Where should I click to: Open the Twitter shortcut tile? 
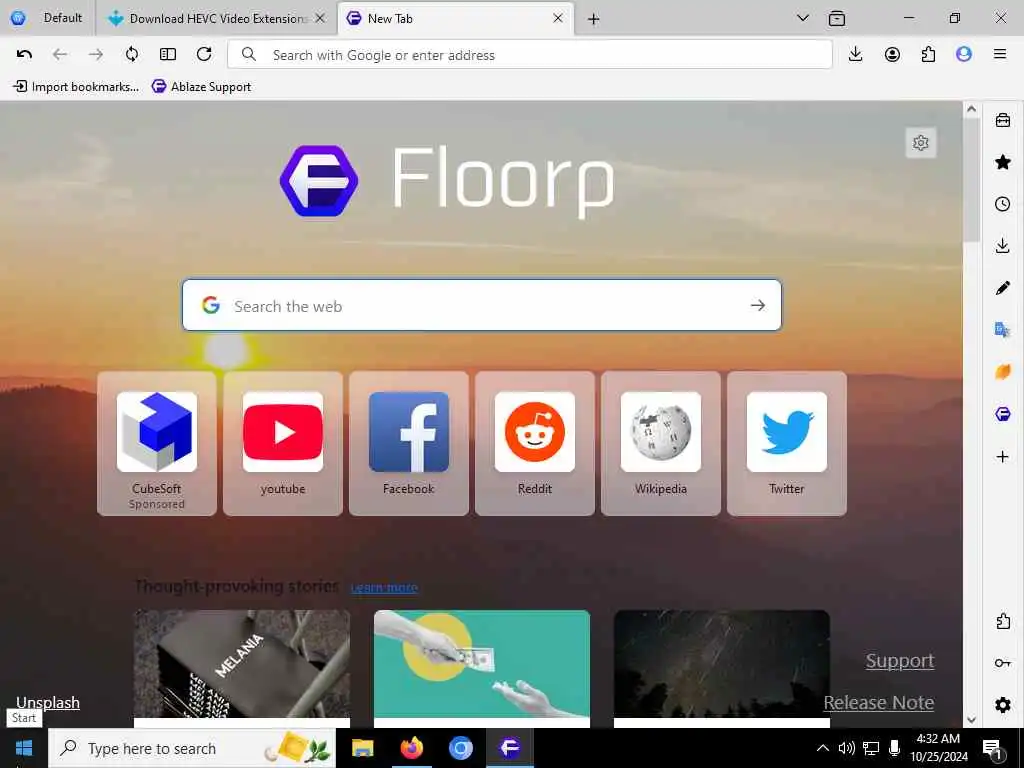point(787,443)
